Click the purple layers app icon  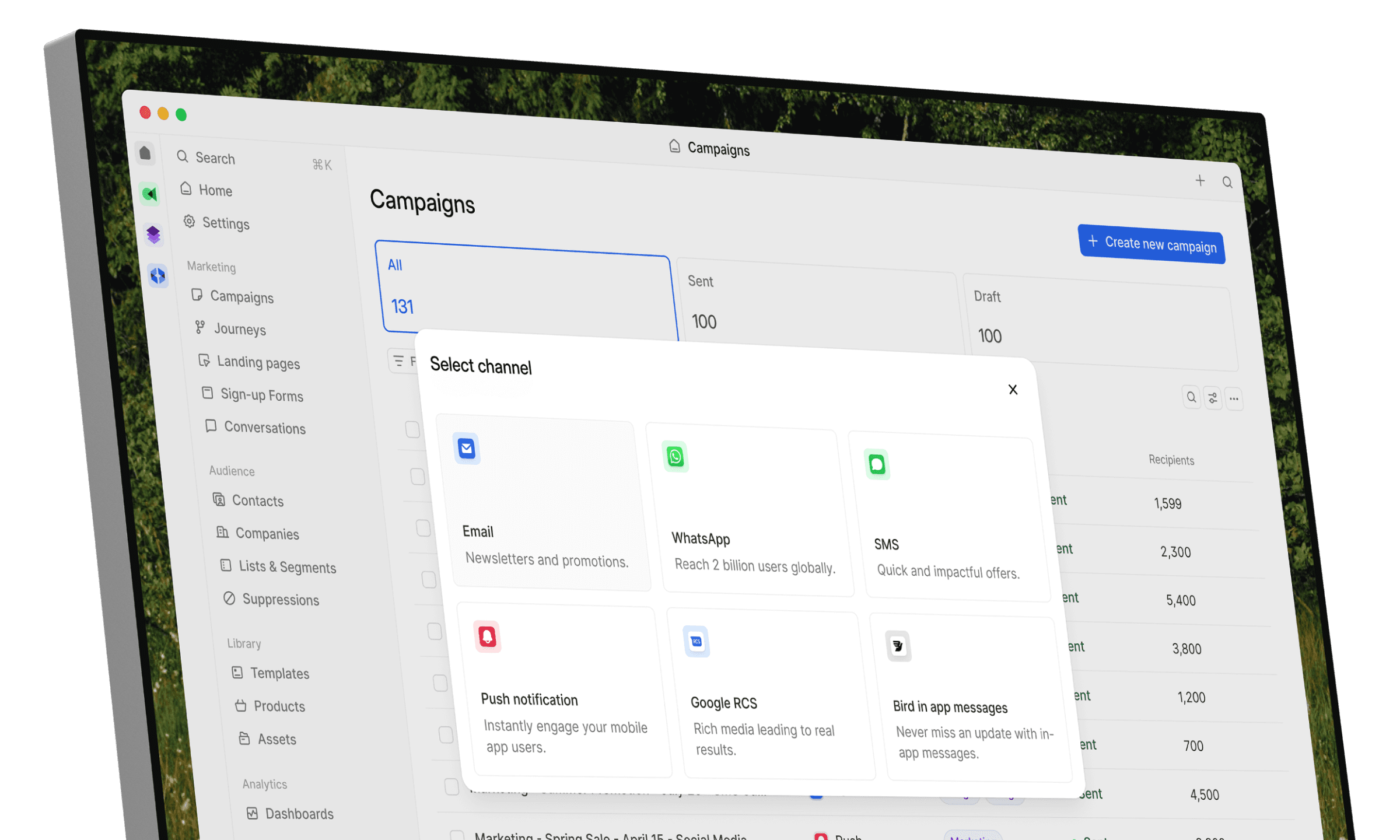point(153,235)
